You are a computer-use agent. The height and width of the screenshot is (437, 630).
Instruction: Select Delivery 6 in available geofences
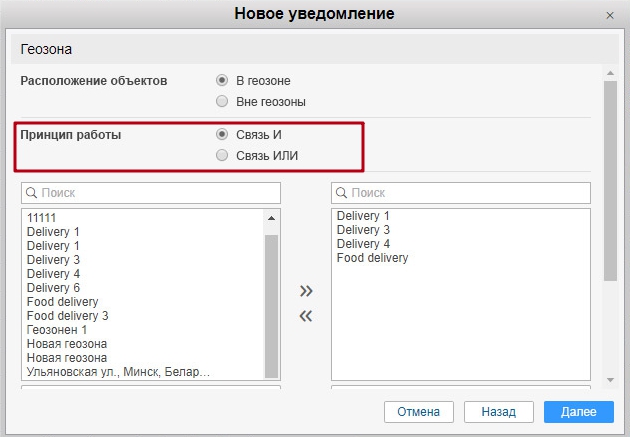54,288
